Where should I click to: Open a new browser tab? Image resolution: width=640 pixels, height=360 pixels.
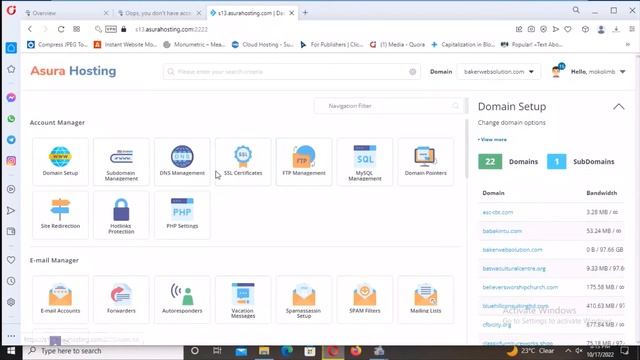[305, 13]
